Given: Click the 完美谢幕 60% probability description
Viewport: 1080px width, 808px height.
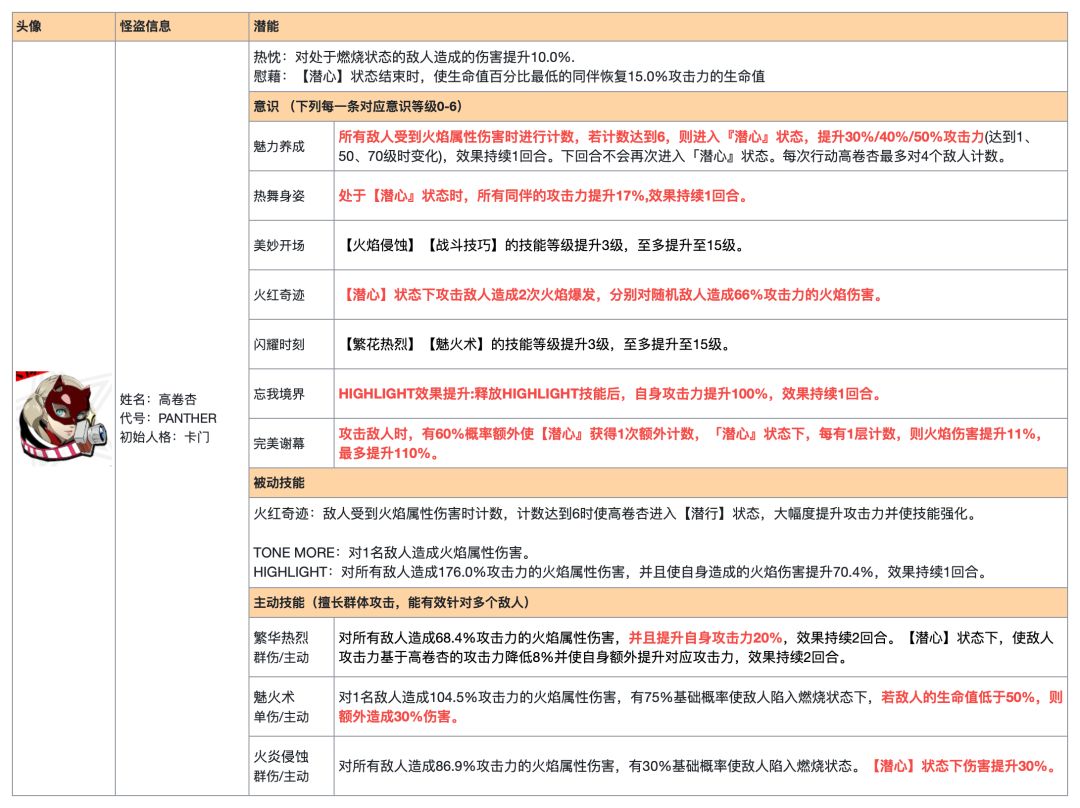Looking at the screenshot, I should click(690, 444).
